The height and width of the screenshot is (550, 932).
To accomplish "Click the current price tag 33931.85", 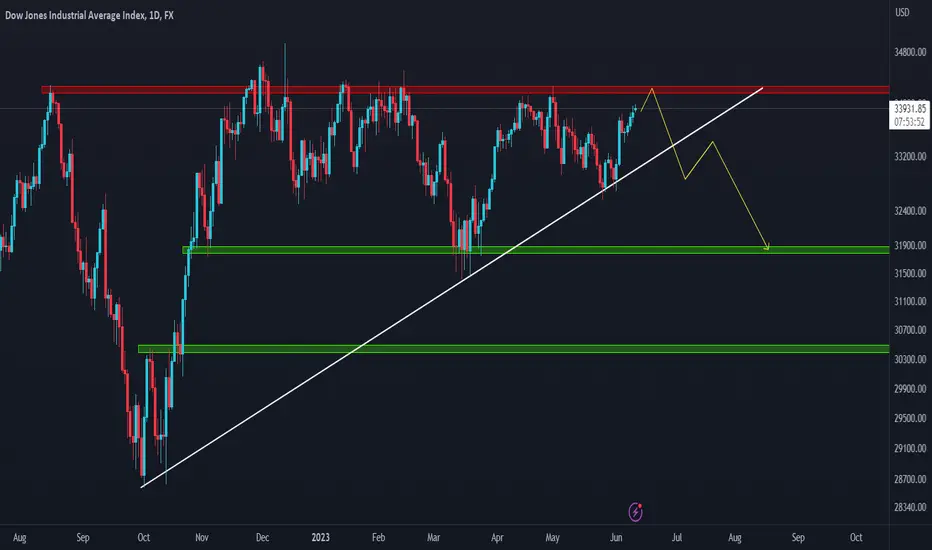I will click(x=910, y=108).
